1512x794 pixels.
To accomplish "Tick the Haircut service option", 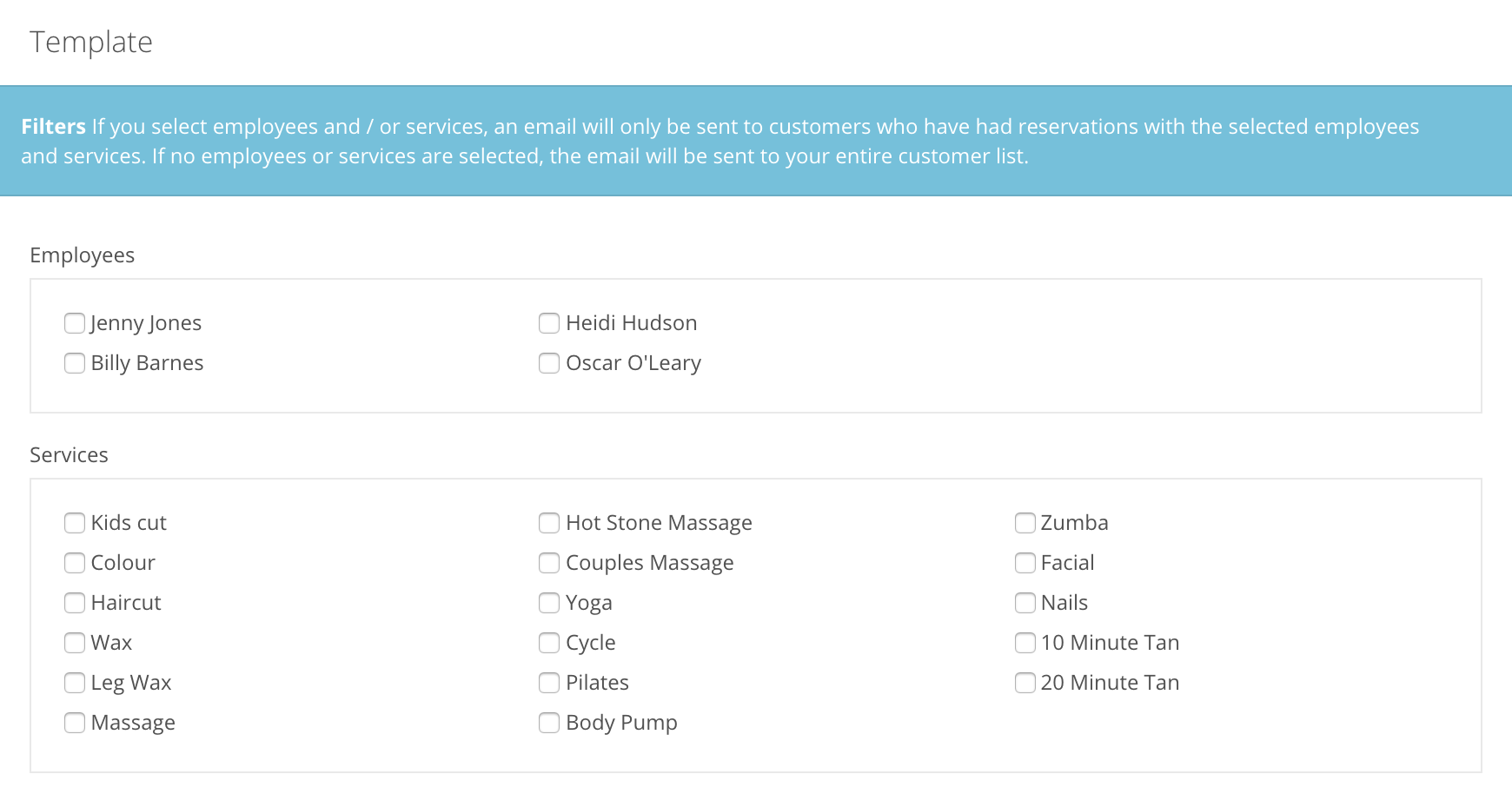I will (x=75, y=603).
